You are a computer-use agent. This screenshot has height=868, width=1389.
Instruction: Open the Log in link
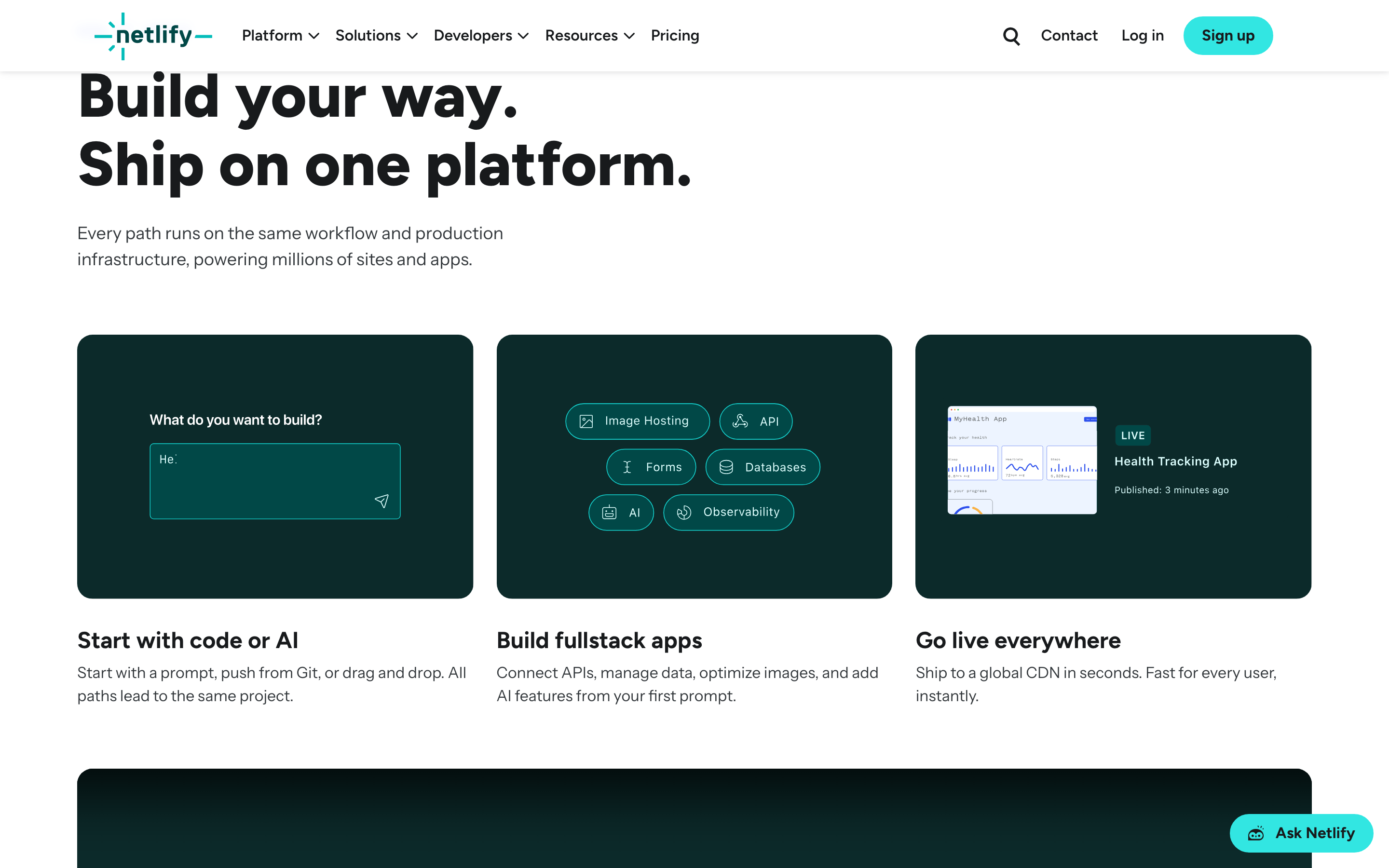click(x=1142, y=36)
